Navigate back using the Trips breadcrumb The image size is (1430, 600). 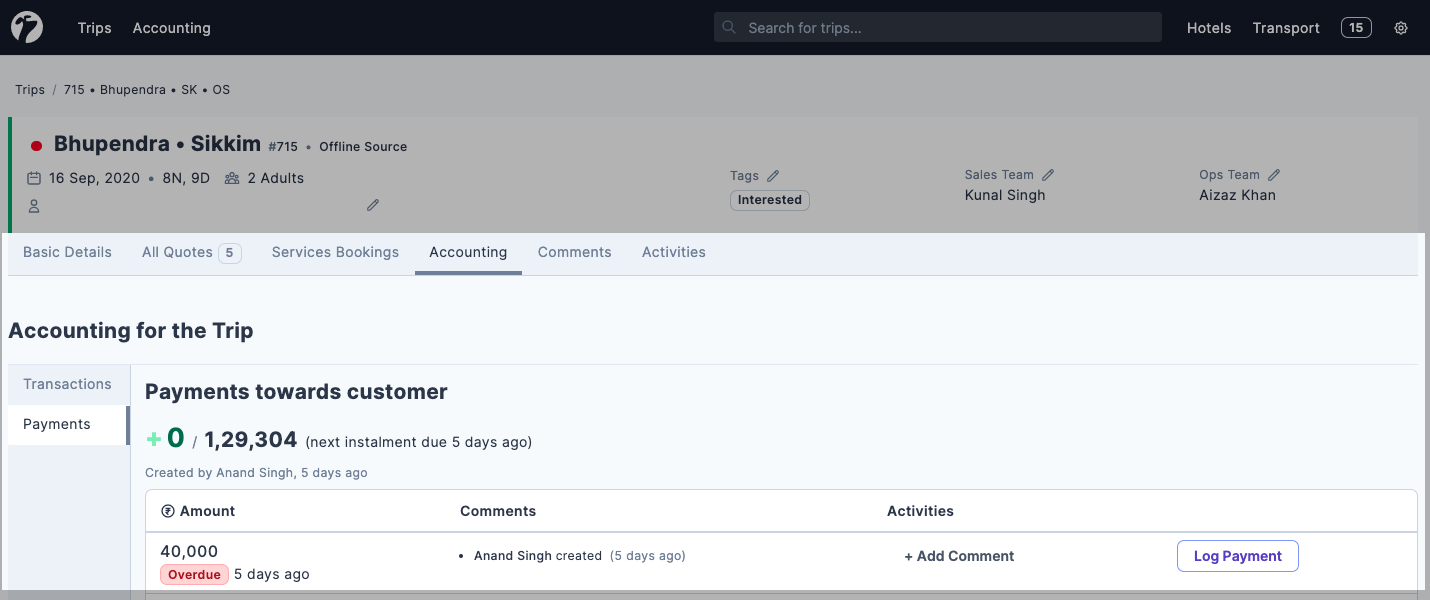click(29, 89)
